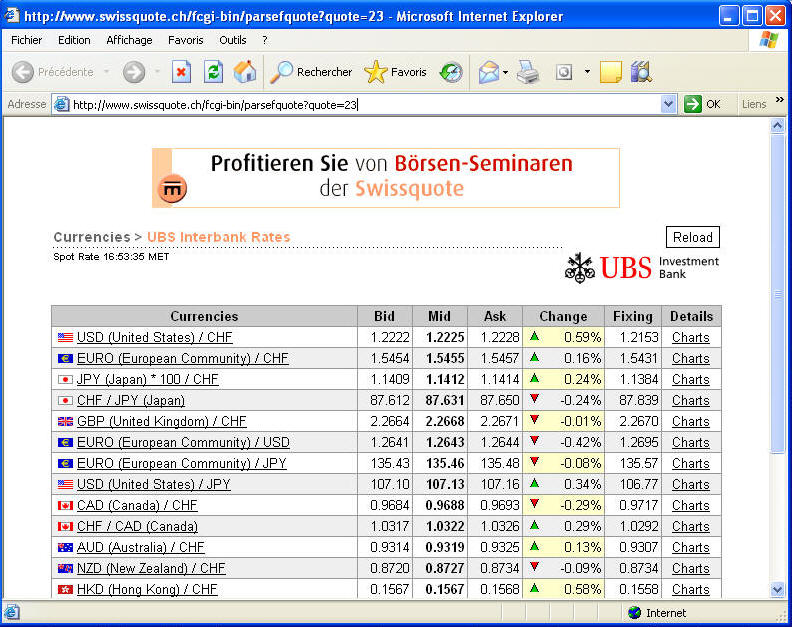Click the Australia flag beside AUD / CHF
Screen dimensions: 792x627
(x=65, y=547)
